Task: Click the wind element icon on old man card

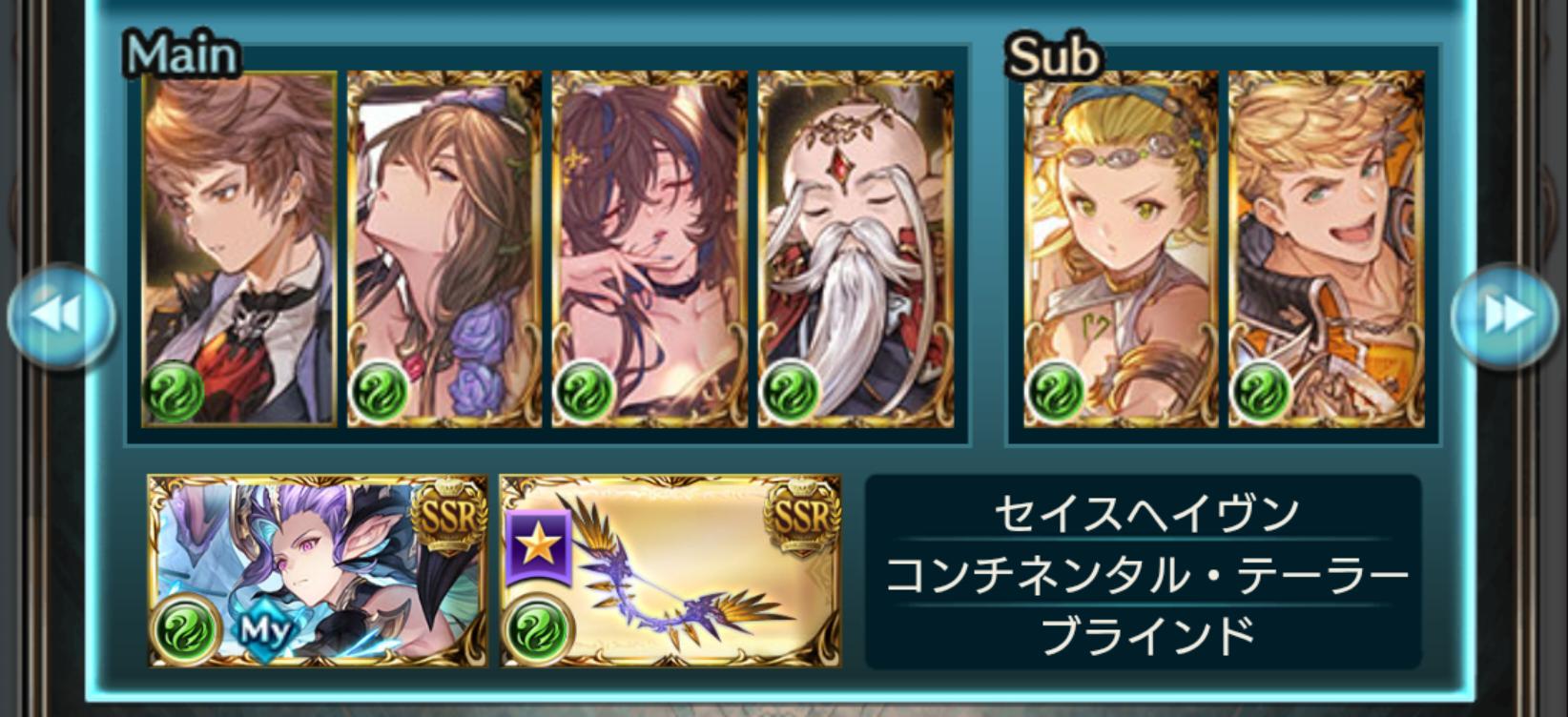Action: coord(790,391)
